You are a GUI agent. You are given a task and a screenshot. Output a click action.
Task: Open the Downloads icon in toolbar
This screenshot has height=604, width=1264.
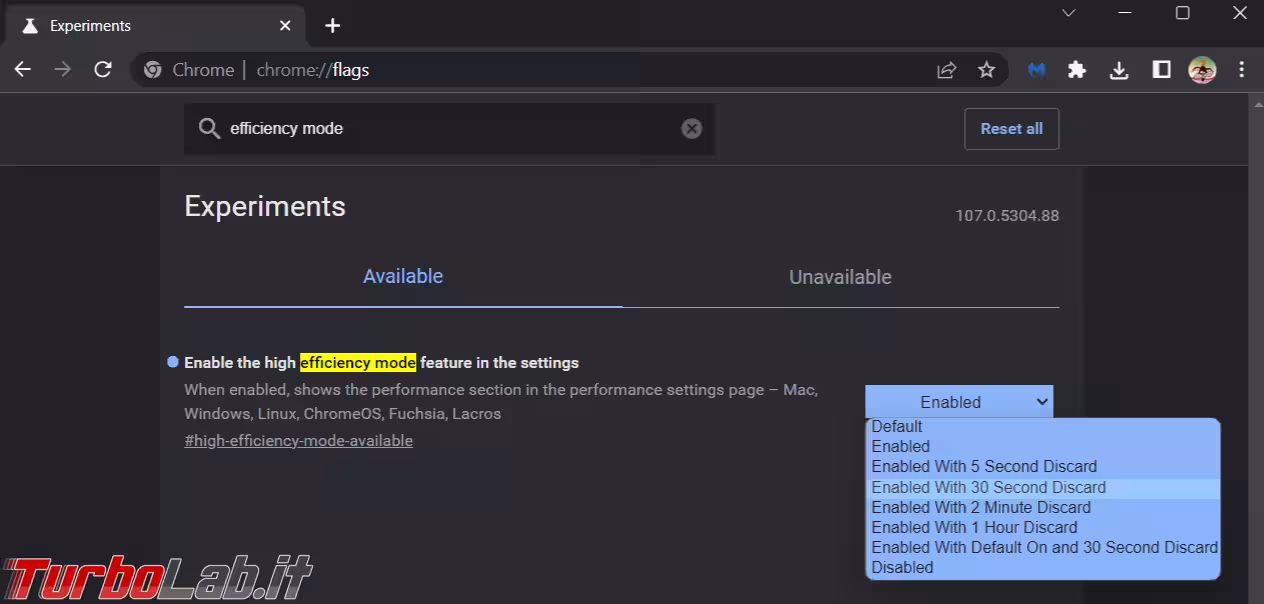1119,70
